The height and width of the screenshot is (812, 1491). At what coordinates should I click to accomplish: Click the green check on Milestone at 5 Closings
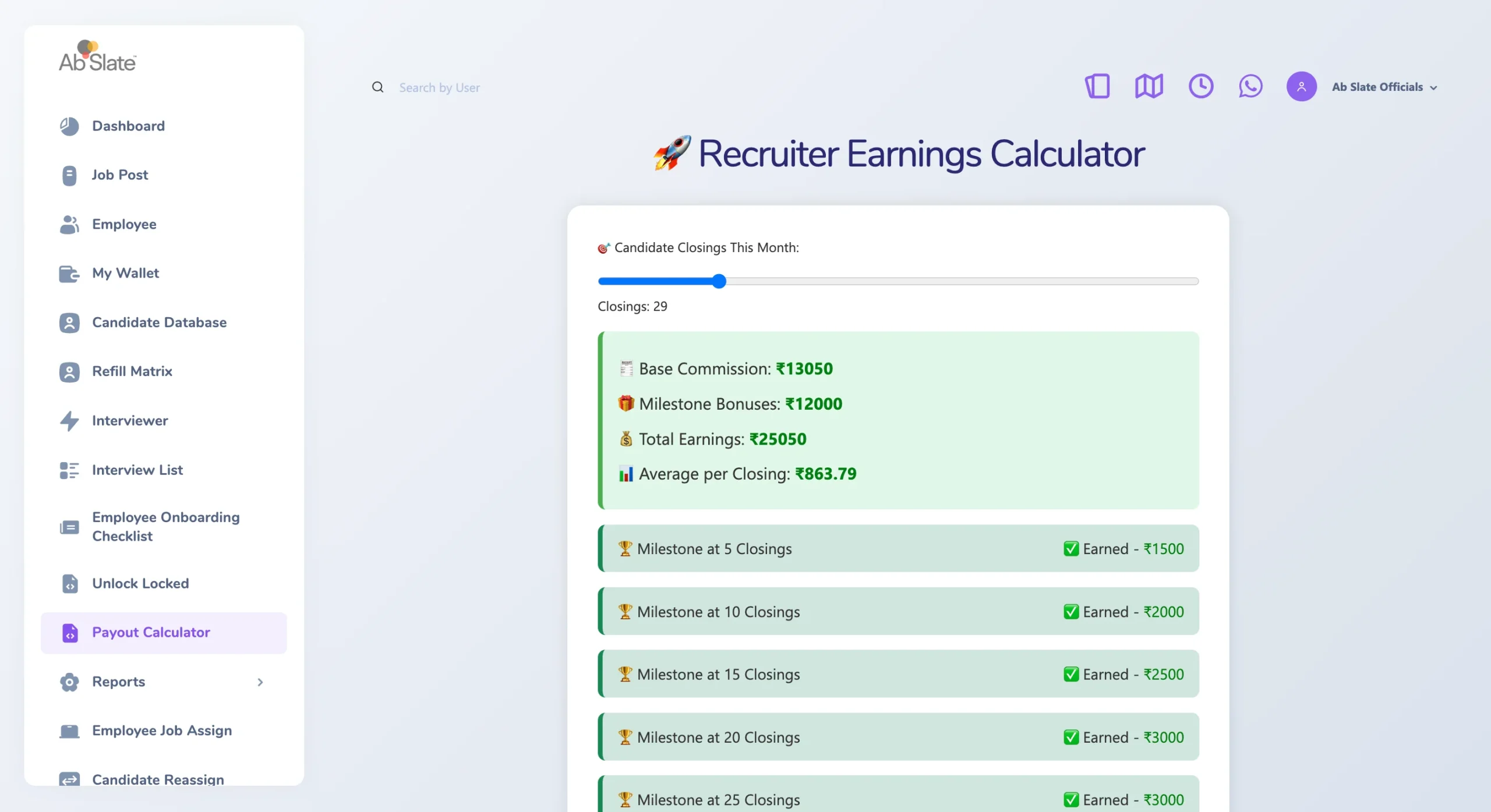(x=1070, y=549)
